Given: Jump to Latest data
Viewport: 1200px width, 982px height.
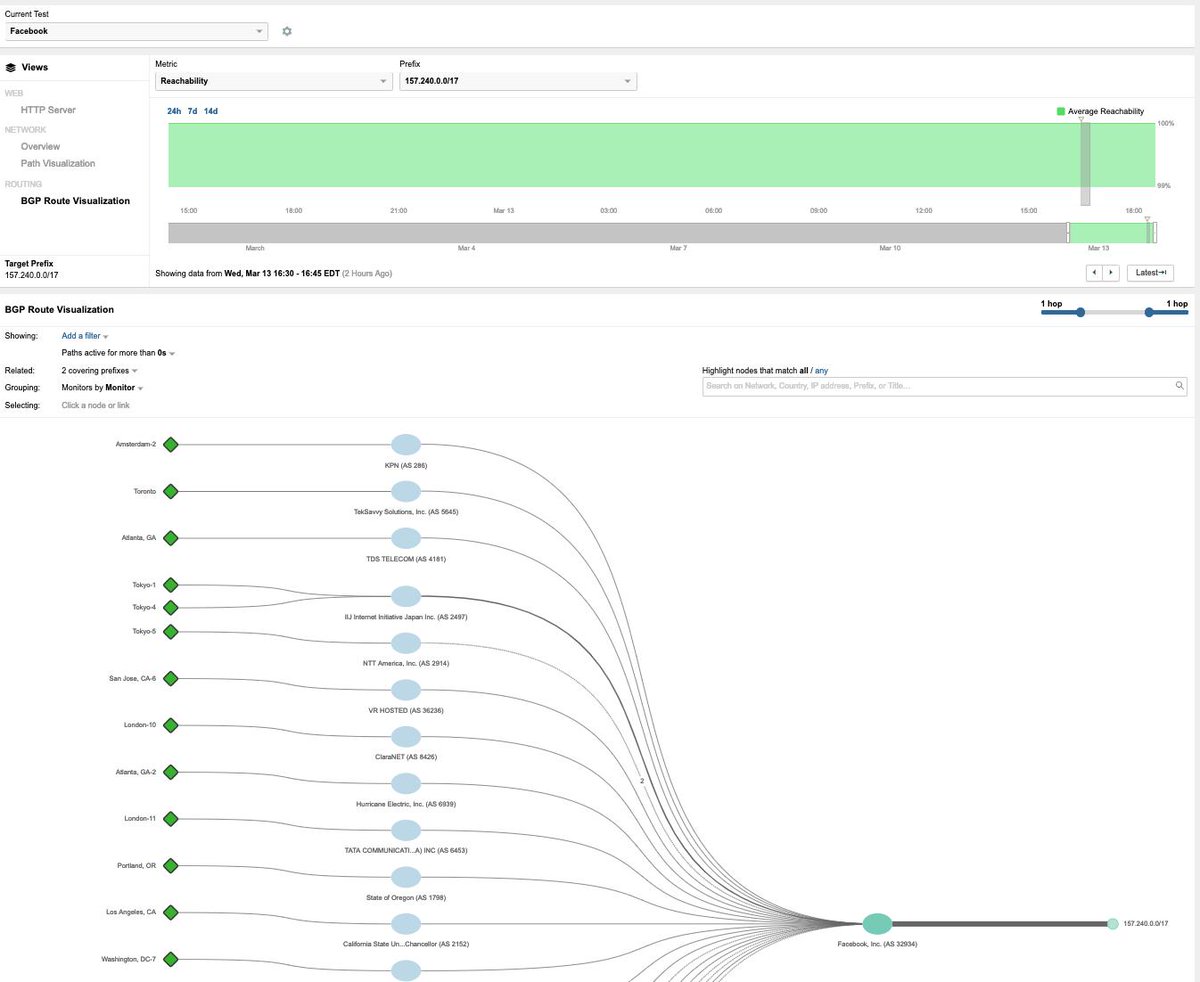Looking at the screenshot, I should point(1150,273).
